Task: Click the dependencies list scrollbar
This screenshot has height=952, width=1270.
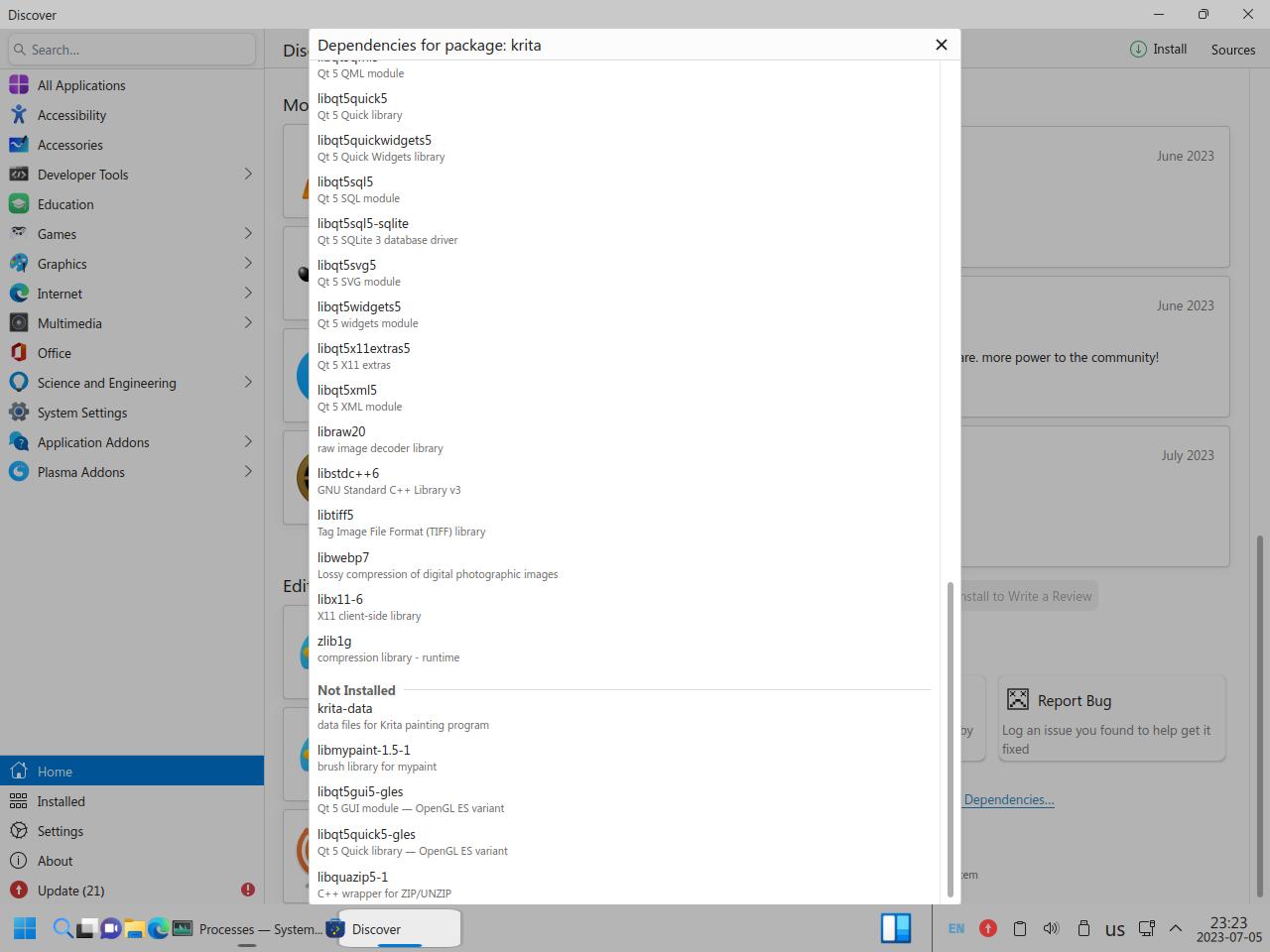Action: point(951,739)
